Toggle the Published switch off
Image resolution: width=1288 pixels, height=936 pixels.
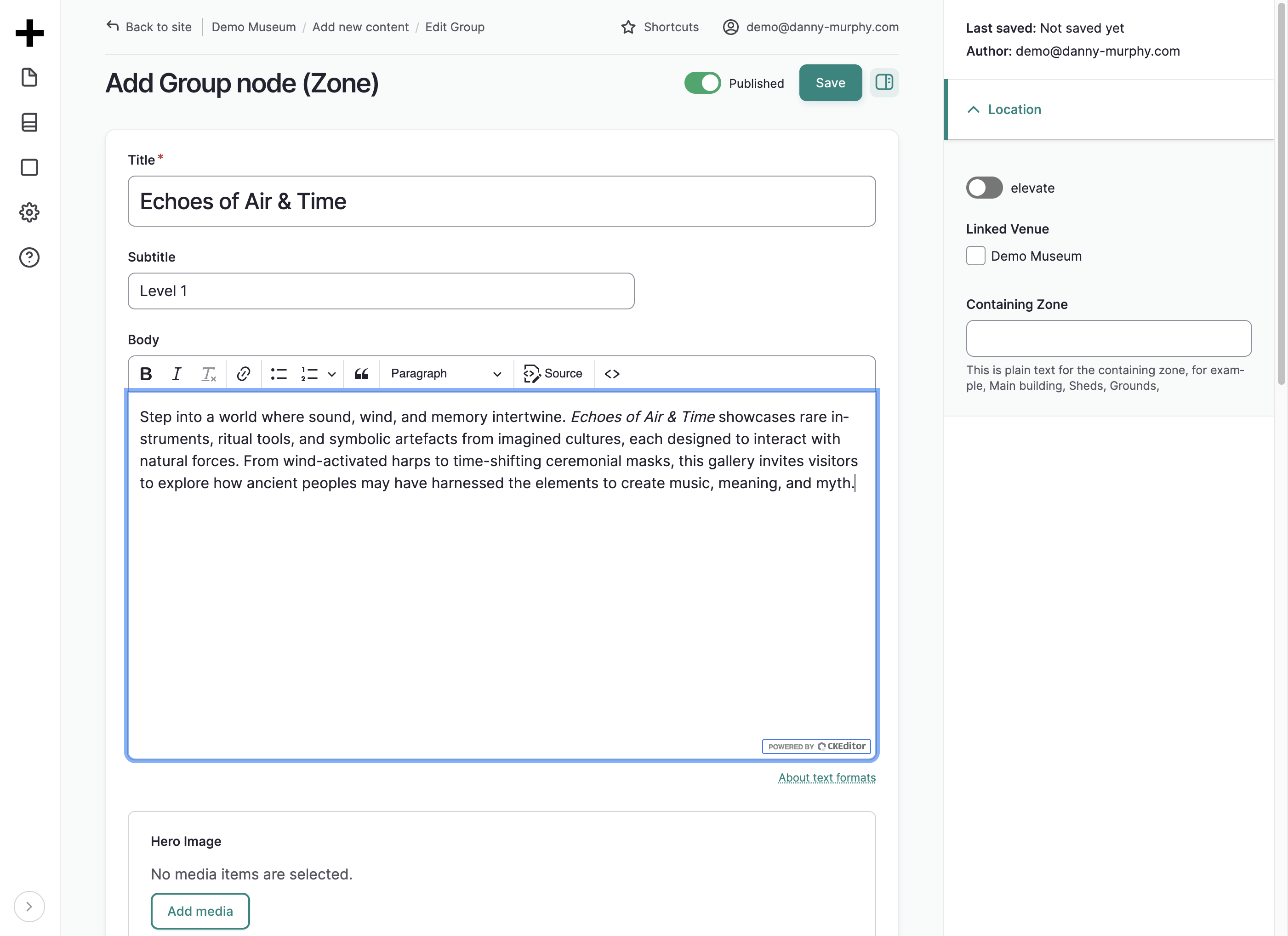[702, 83]
